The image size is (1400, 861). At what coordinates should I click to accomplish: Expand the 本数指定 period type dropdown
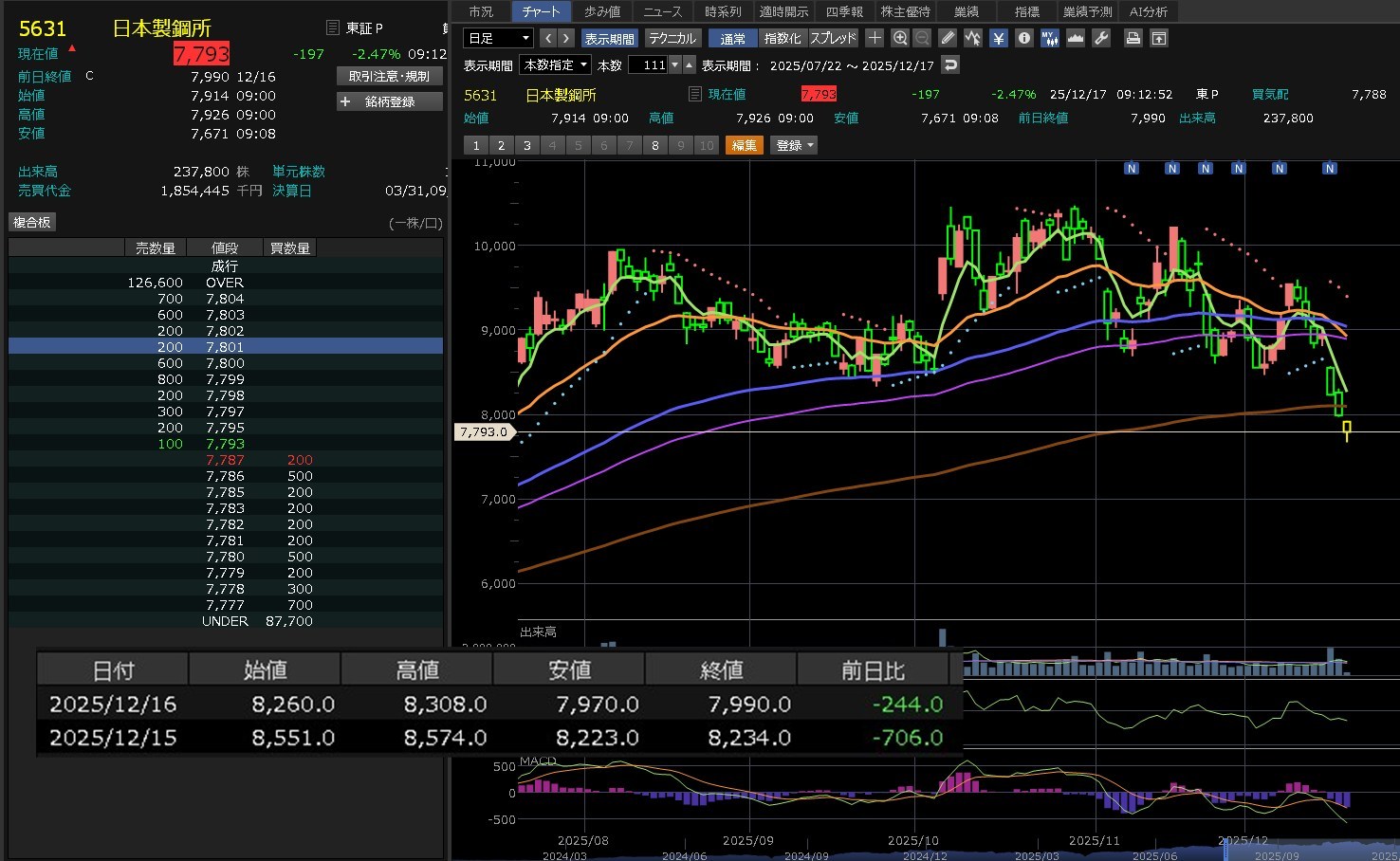coord(556,64)
